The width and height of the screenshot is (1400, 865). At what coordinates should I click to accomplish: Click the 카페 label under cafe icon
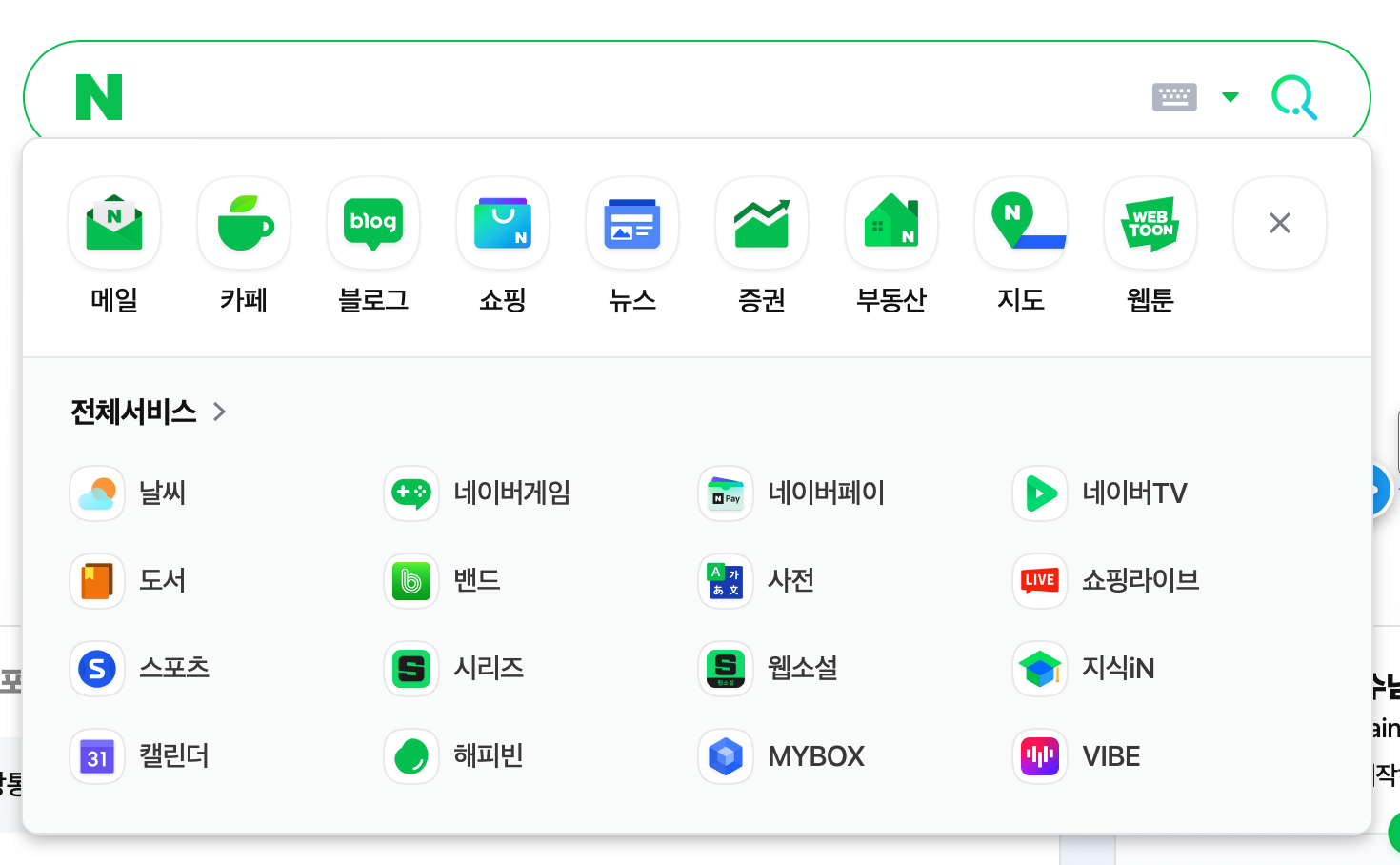coord(244,300)
